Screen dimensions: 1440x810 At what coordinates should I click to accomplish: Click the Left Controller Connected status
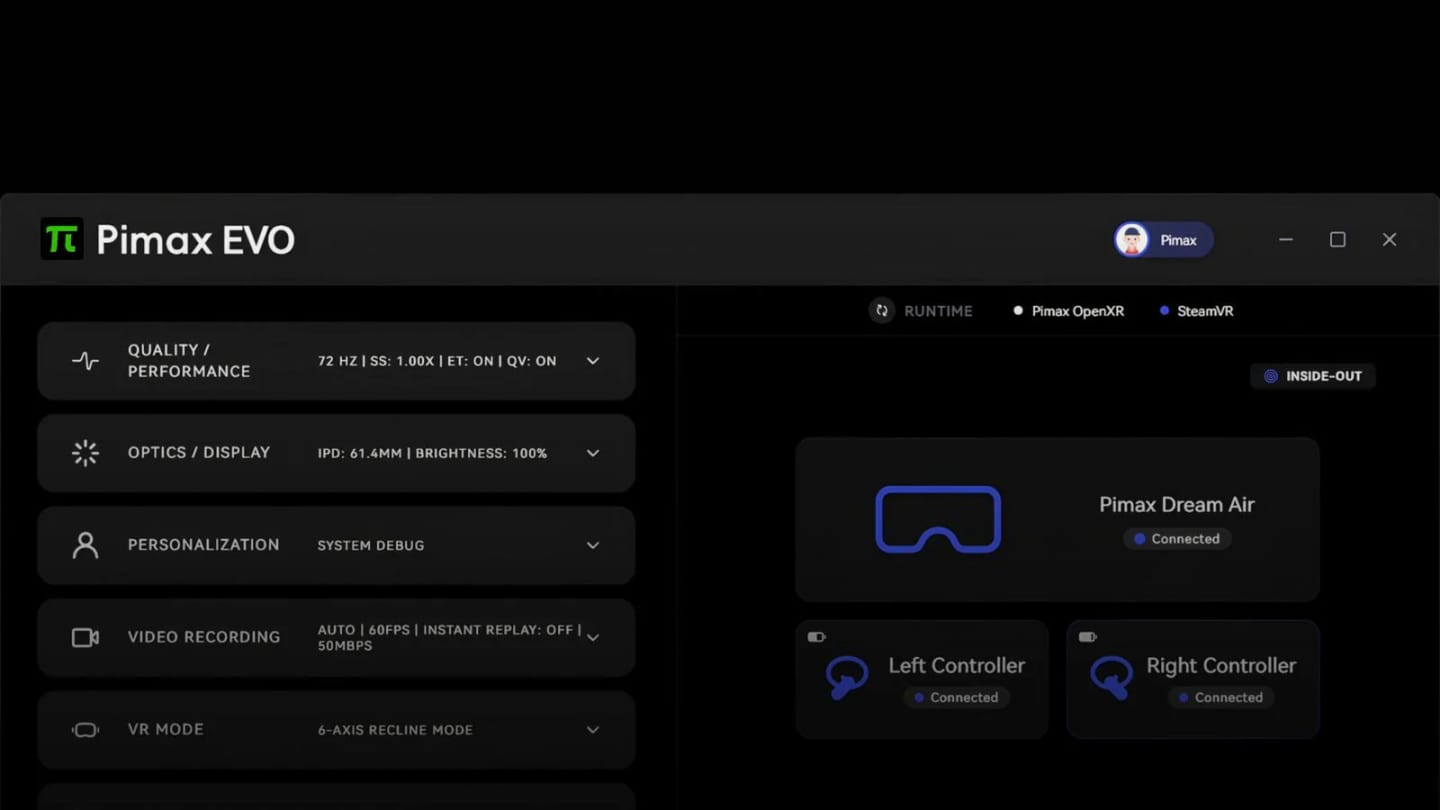(955, 698)
